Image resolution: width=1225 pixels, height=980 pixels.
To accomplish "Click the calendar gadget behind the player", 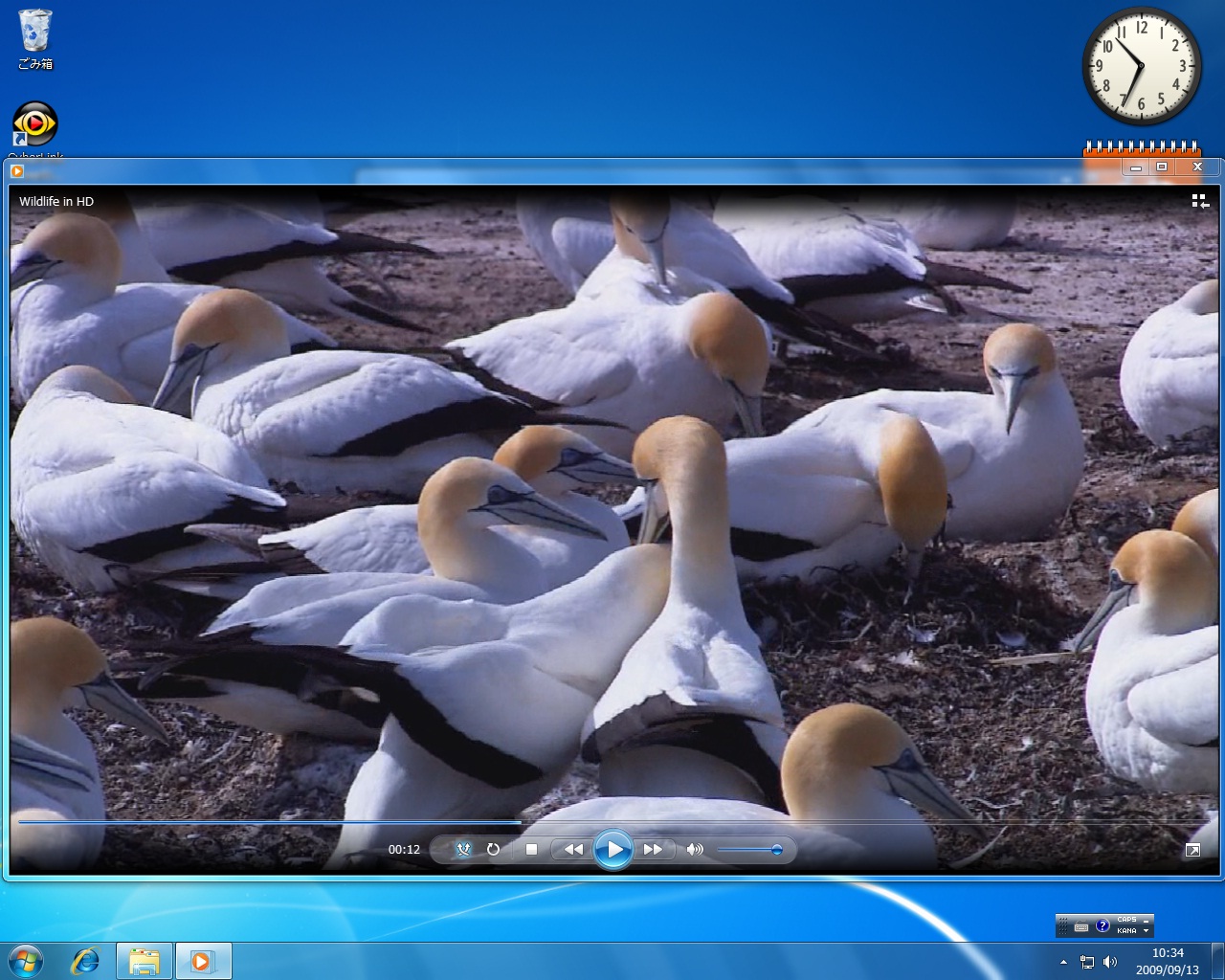I will 1142,149.
